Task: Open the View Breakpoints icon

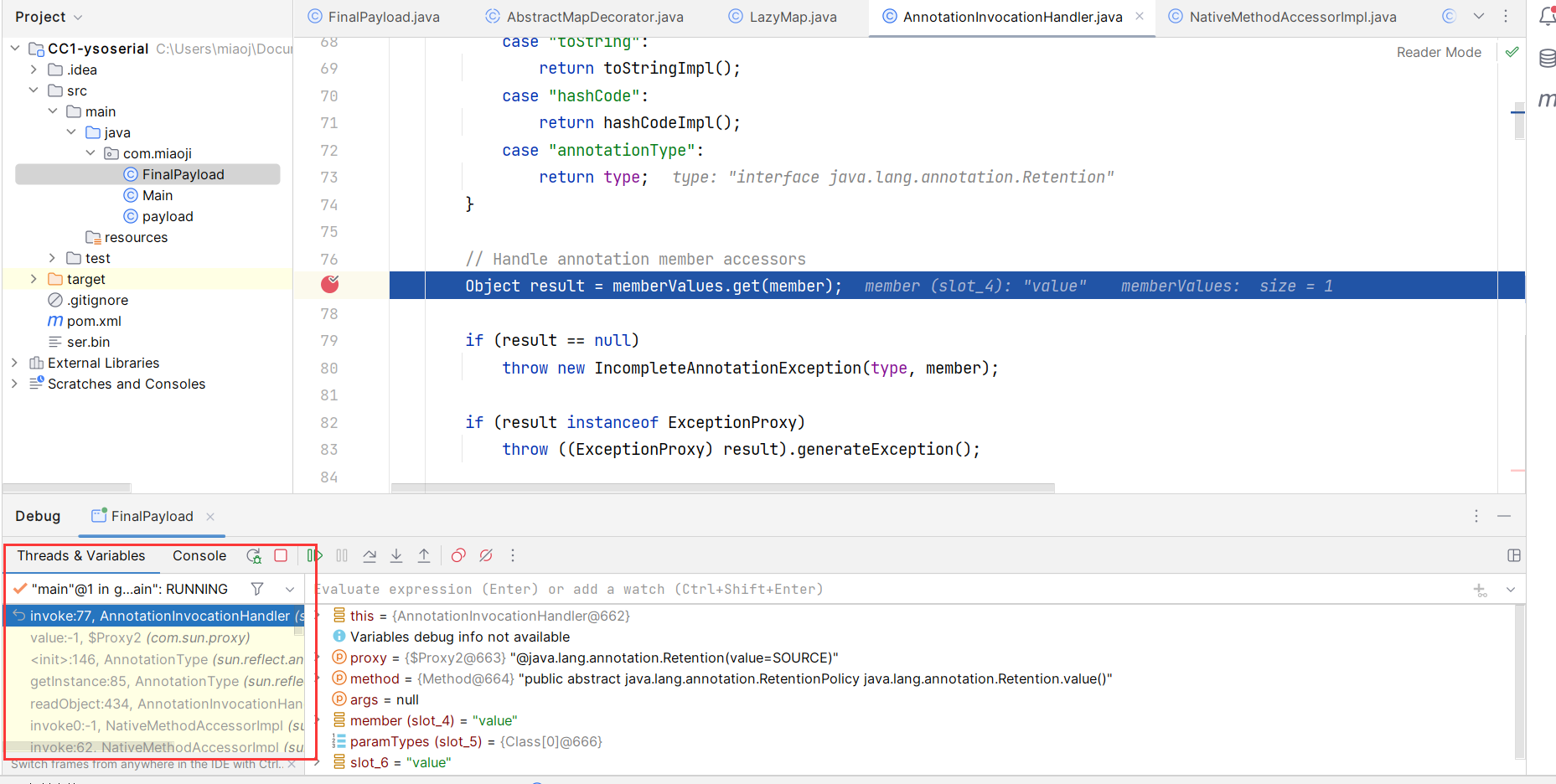Action: click(x=458, y=555)
